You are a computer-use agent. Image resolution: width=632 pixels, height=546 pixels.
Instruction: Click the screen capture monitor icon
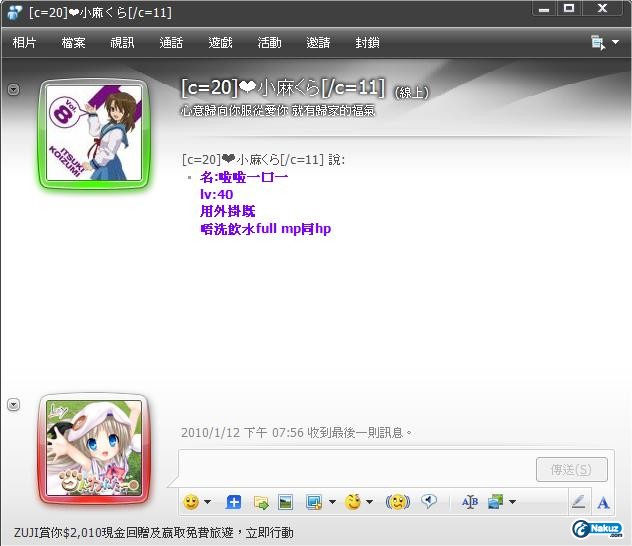pos(314,502)
